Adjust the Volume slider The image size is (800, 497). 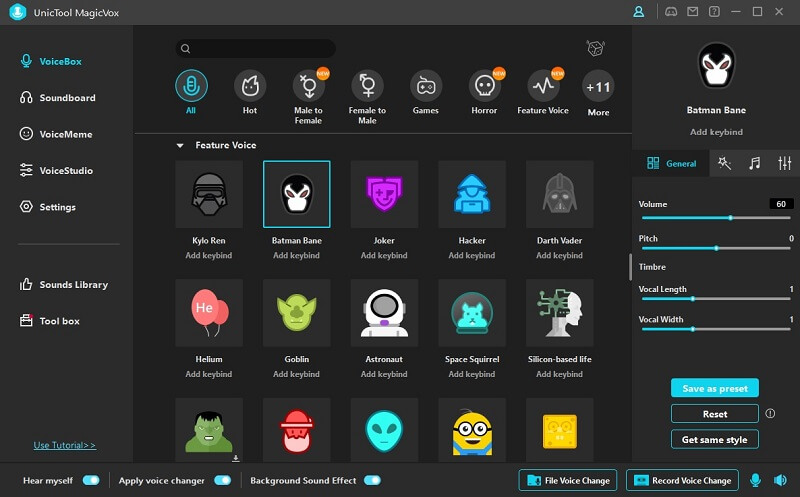(731, 217)
